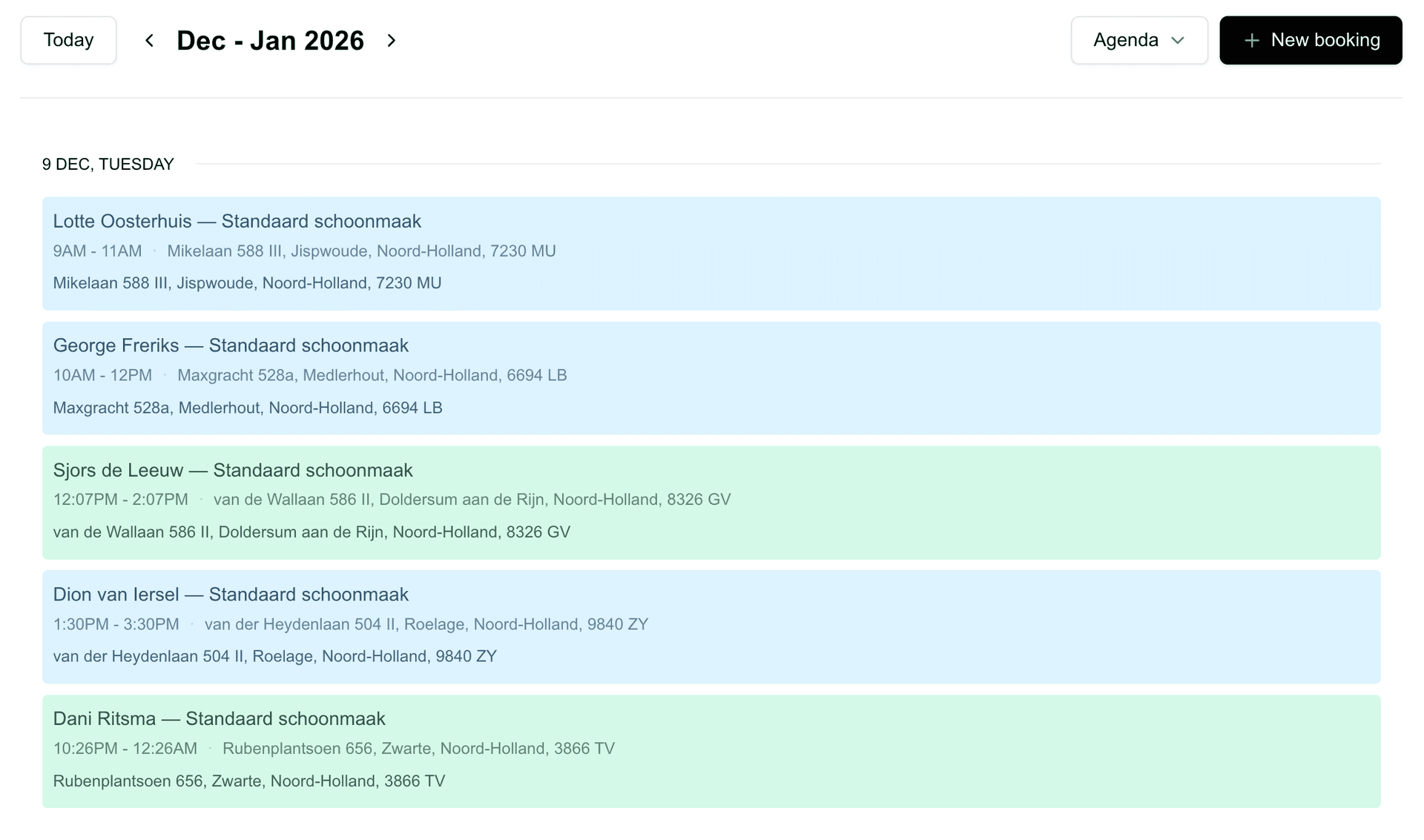Click the 9 DEC, TUESDAY date header
This screenshot has height=840, width=1424.
pos(108,164)
